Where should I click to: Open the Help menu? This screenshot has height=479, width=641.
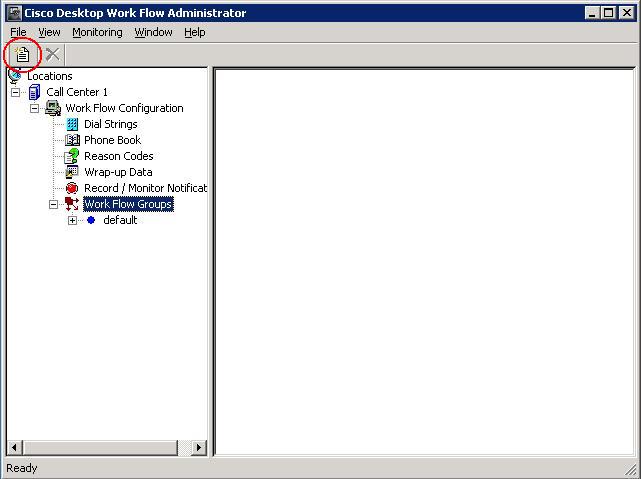tap(195, 32)
